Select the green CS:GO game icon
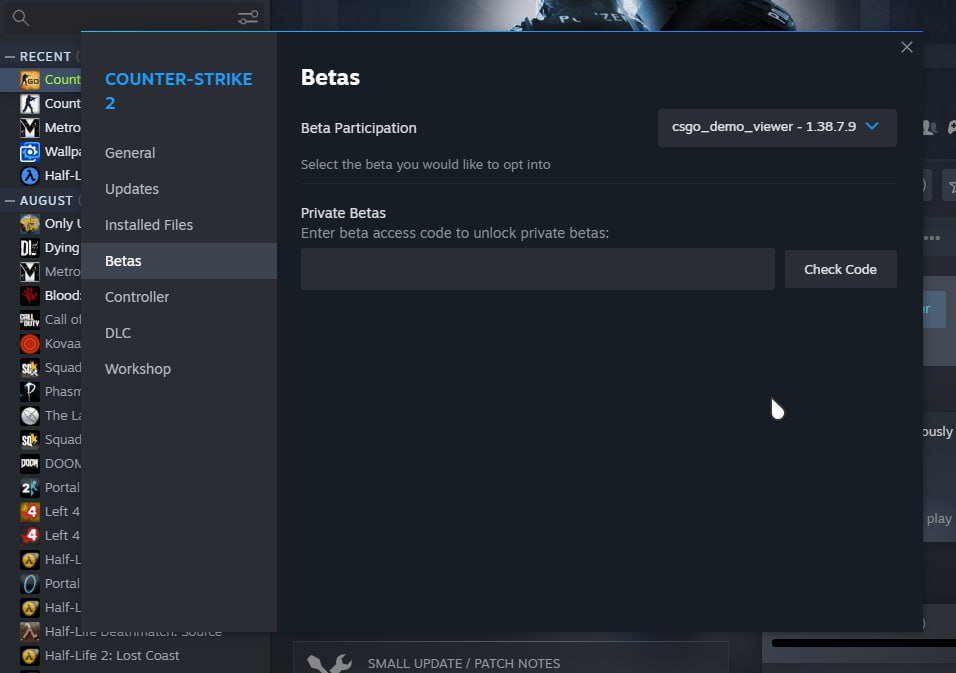This screenshot has height=673, width=956. [x=29, y=80]
